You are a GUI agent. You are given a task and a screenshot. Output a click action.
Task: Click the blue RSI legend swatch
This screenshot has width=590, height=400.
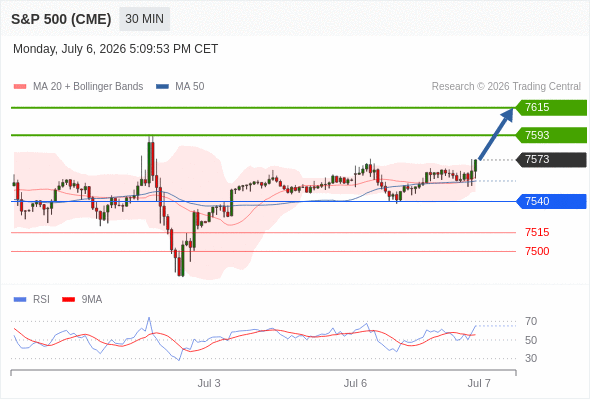(x=20, y=300)
